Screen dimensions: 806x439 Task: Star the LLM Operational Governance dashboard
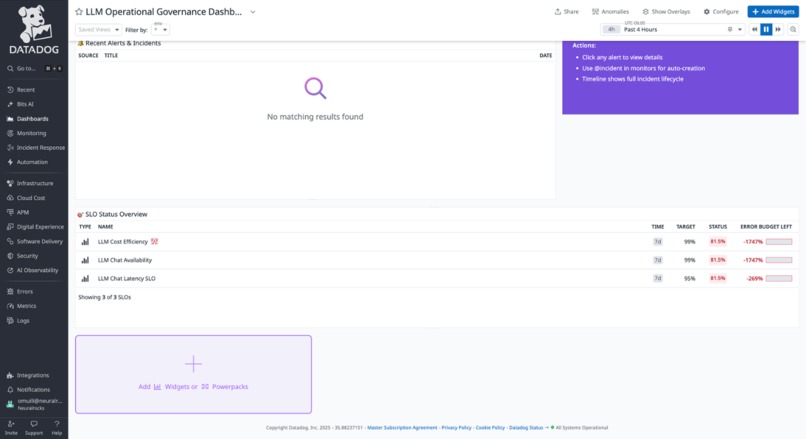(79, 12)
